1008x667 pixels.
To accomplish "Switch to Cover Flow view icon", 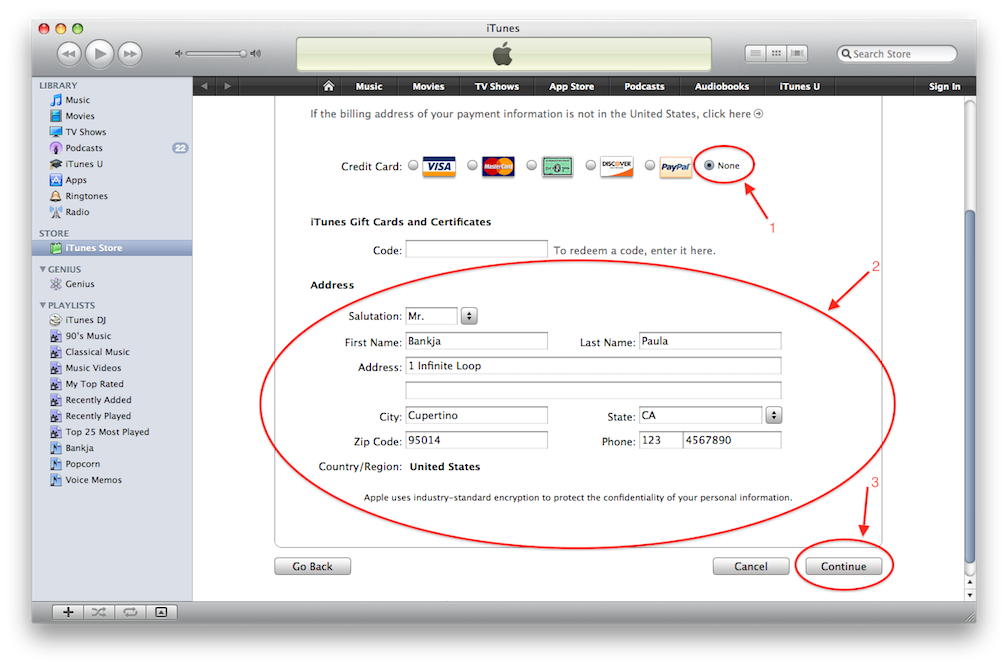I will click(797, 53).
